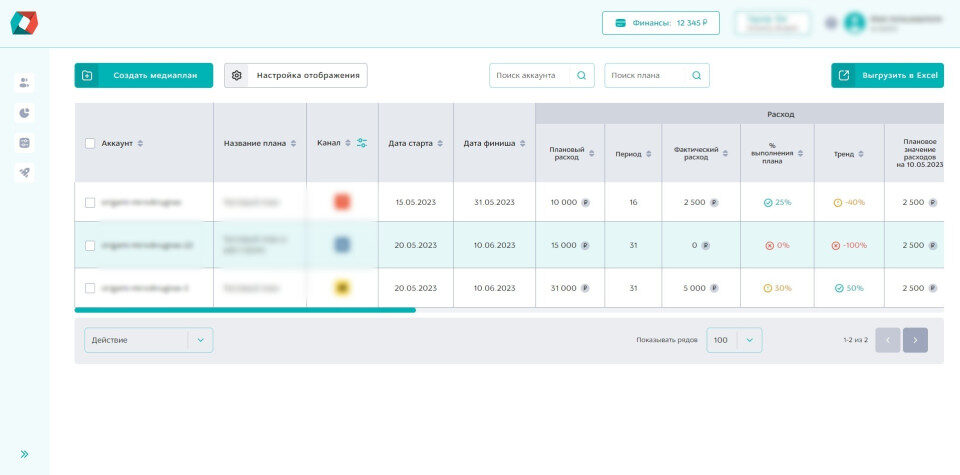Open the pie chart analytics sidebar icon
The width and height of the screenshot is (960, 475).
pos(25,113)
